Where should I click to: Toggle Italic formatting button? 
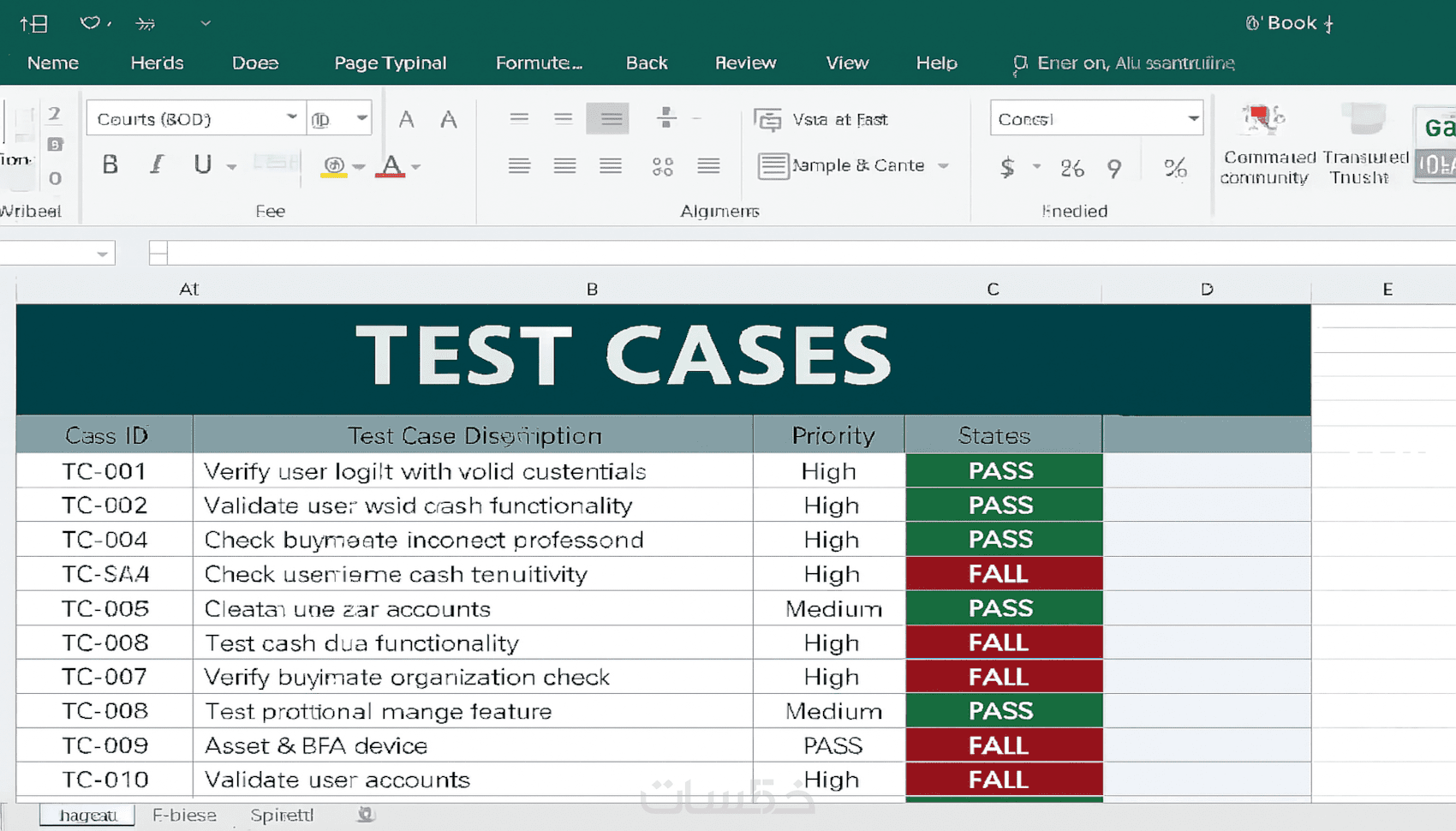click(x=157, y=164)
